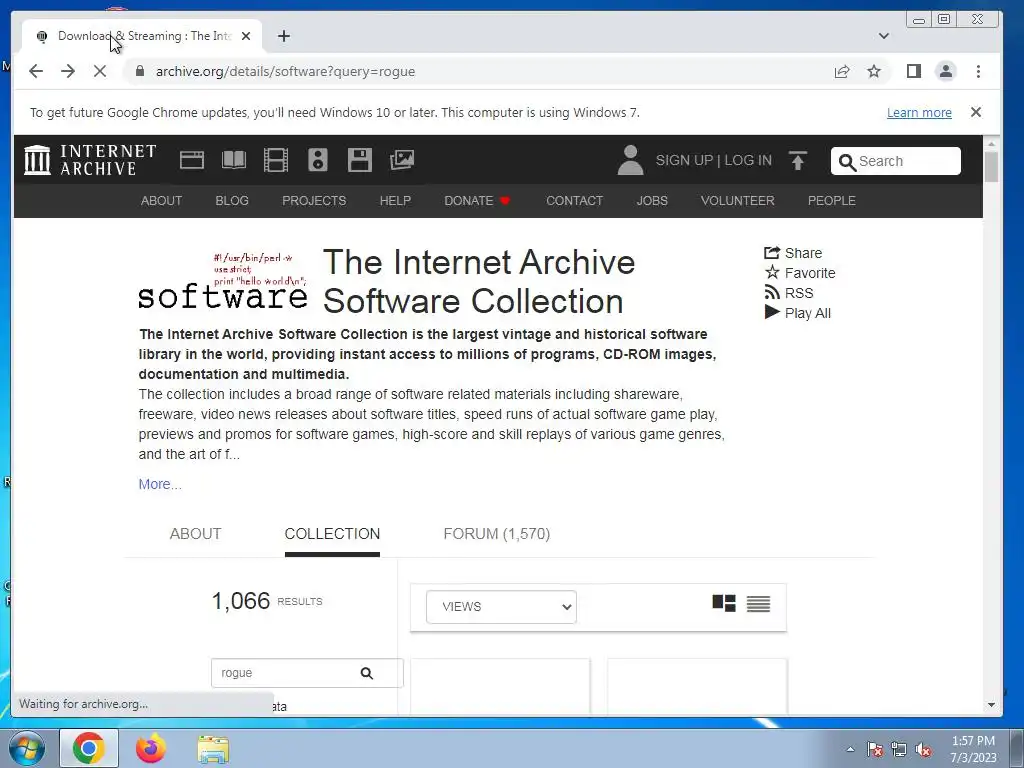Open PROJECTS in the navigation bar
Screen dimensions: 1024x768
pos(314,200)
